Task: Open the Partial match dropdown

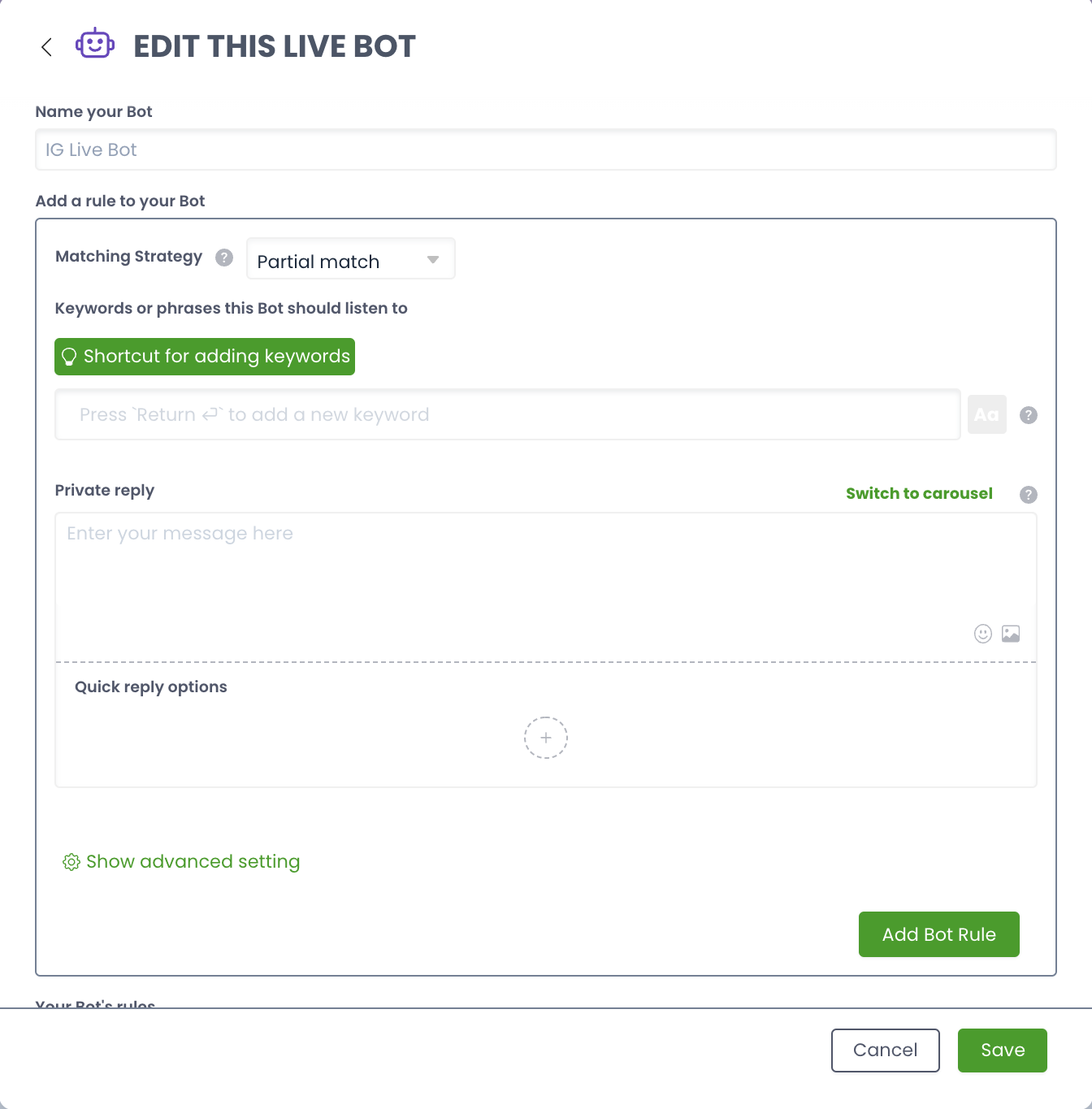Action: 351,258
